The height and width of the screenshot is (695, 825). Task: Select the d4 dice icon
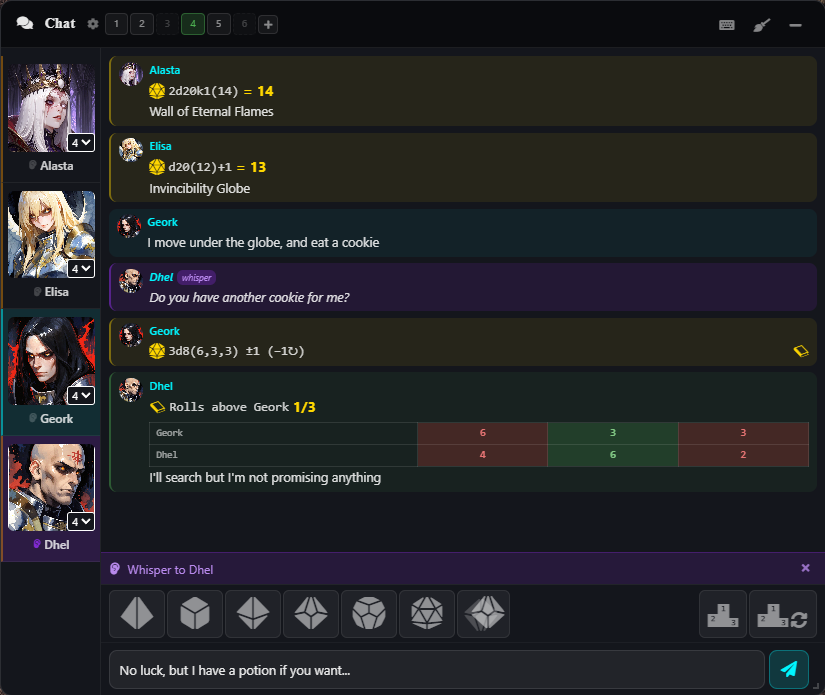point(137,613)
